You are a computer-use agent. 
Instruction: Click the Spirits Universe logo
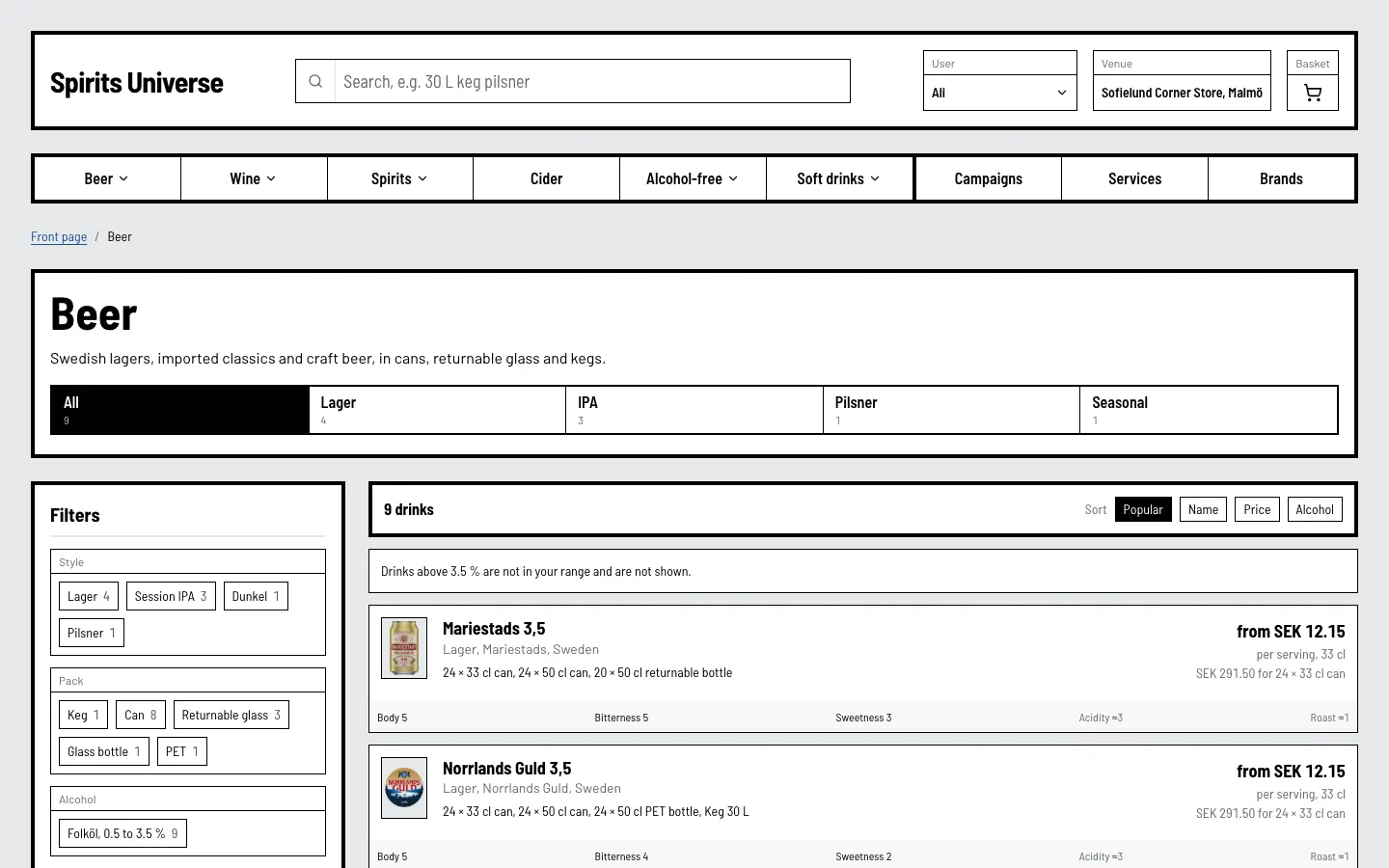click(137, 83)
